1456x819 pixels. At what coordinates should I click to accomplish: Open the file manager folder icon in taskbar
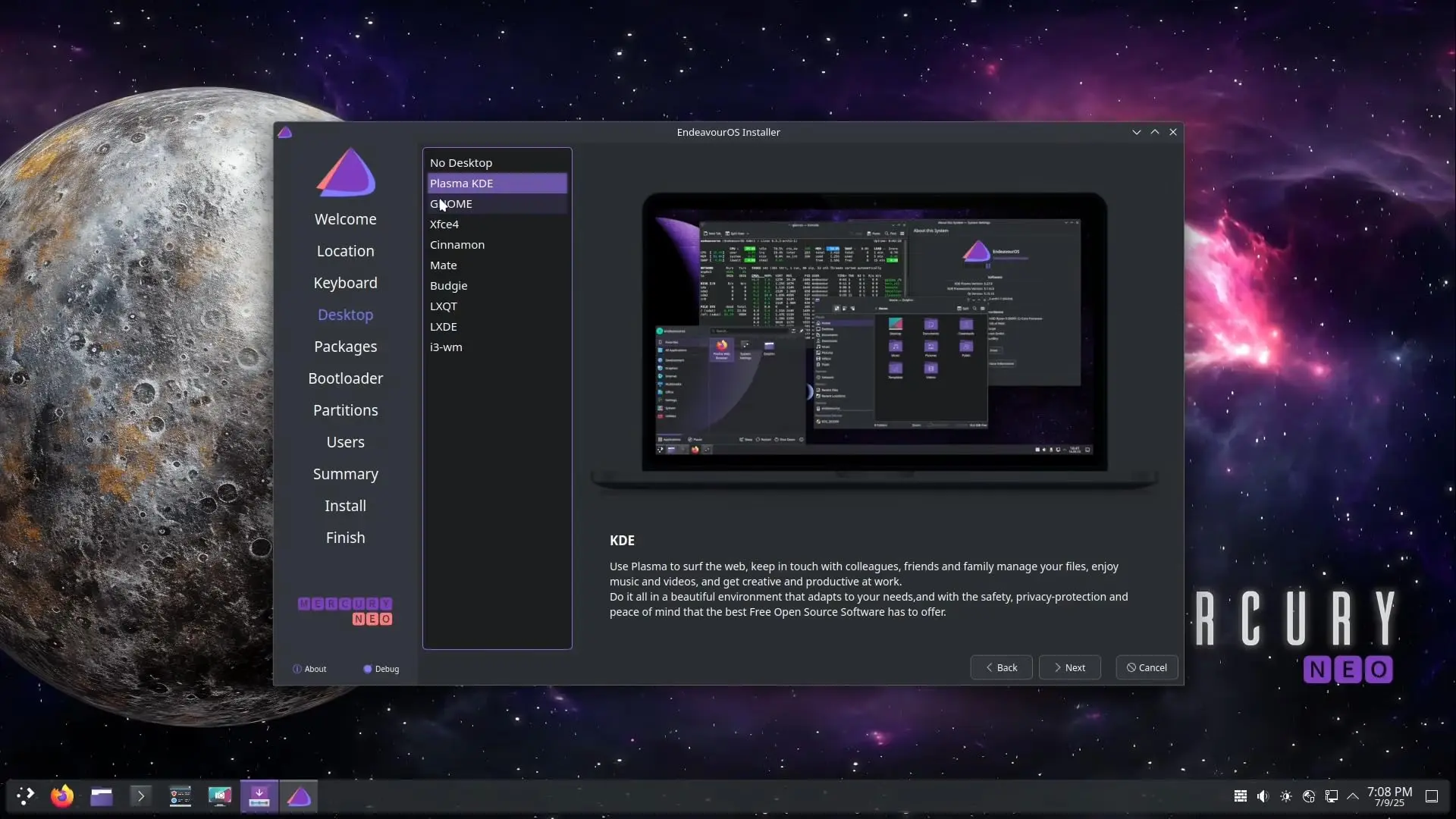click(102, 796)
